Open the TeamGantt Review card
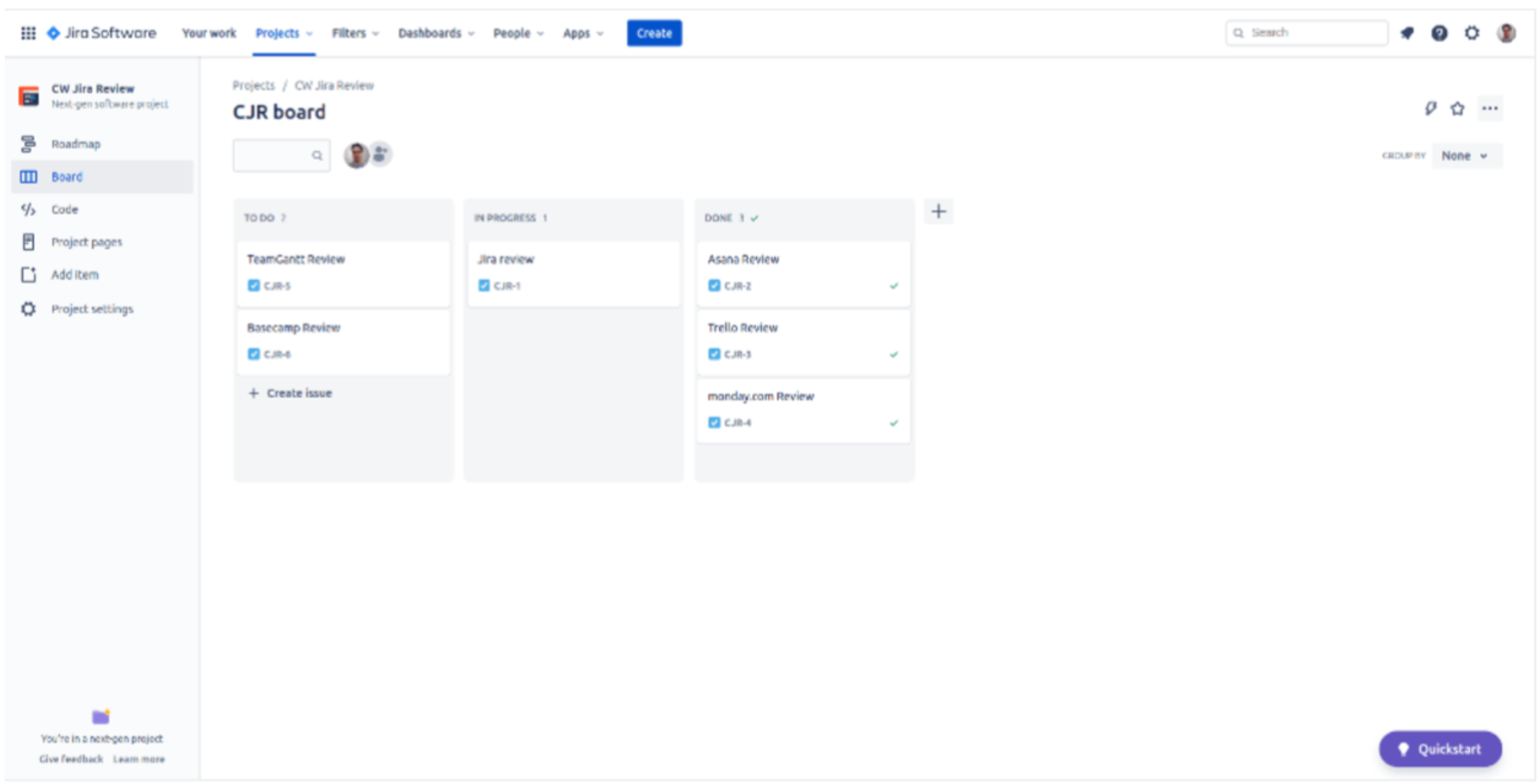 344,273
